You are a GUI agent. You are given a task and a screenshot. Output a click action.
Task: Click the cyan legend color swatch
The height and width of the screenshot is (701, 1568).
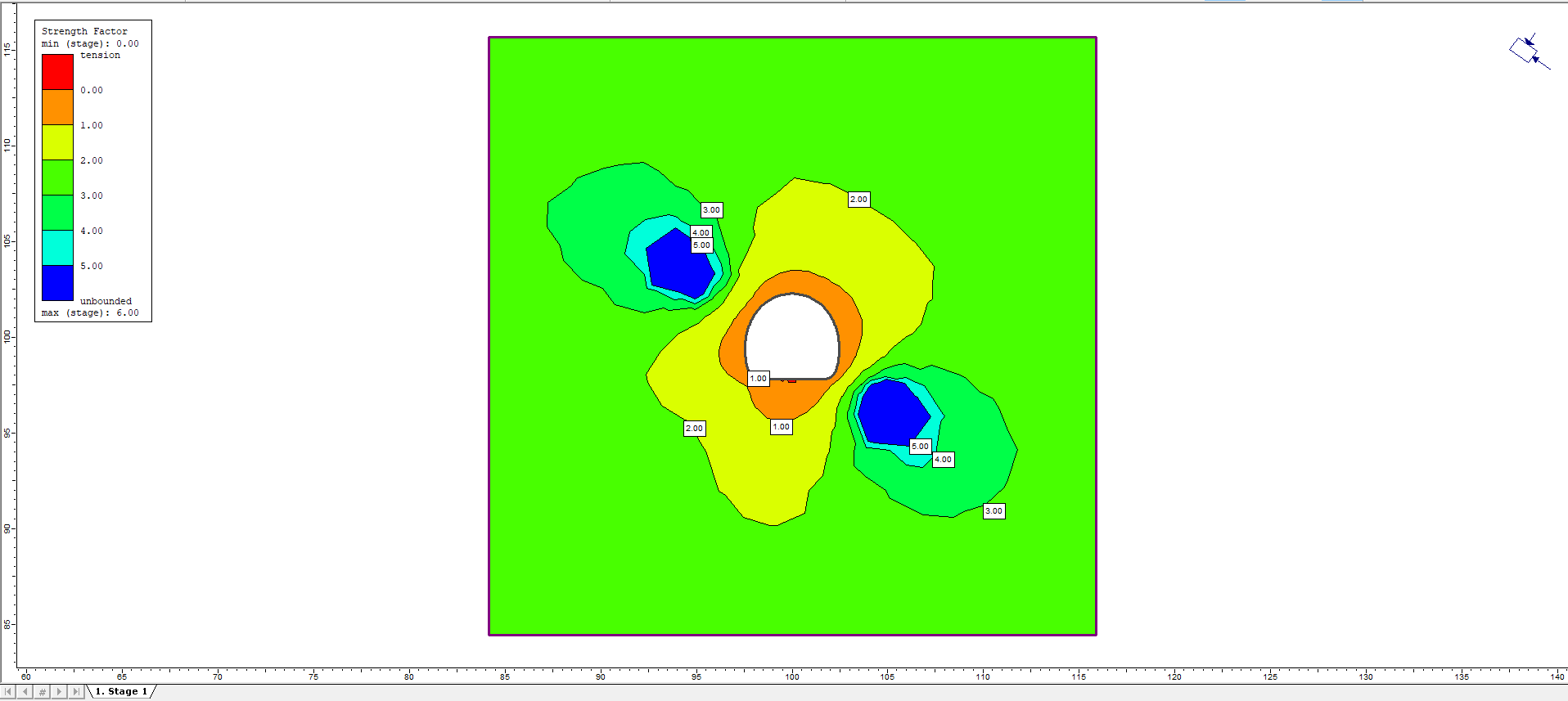tap(57, 248)
